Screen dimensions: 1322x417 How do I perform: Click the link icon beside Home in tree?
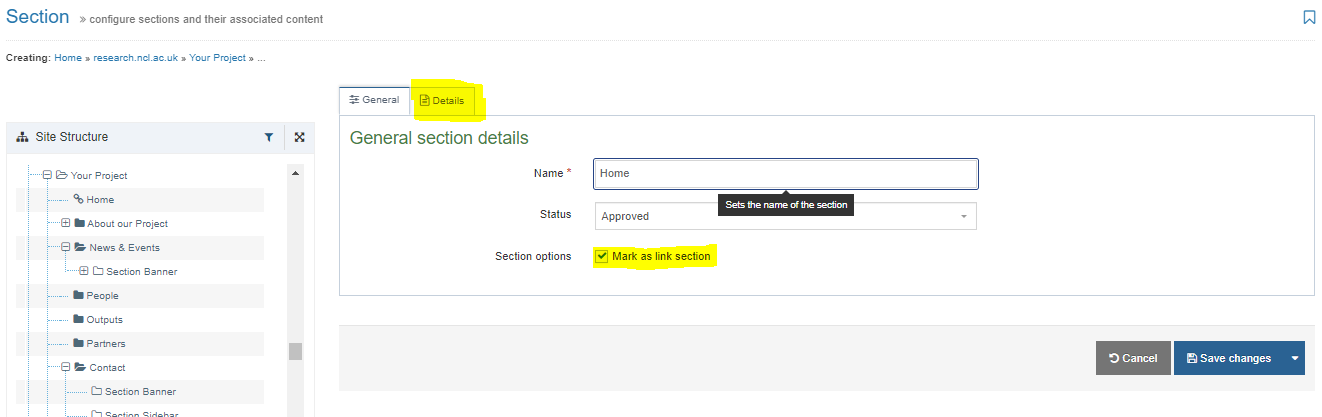coord(79,199)
